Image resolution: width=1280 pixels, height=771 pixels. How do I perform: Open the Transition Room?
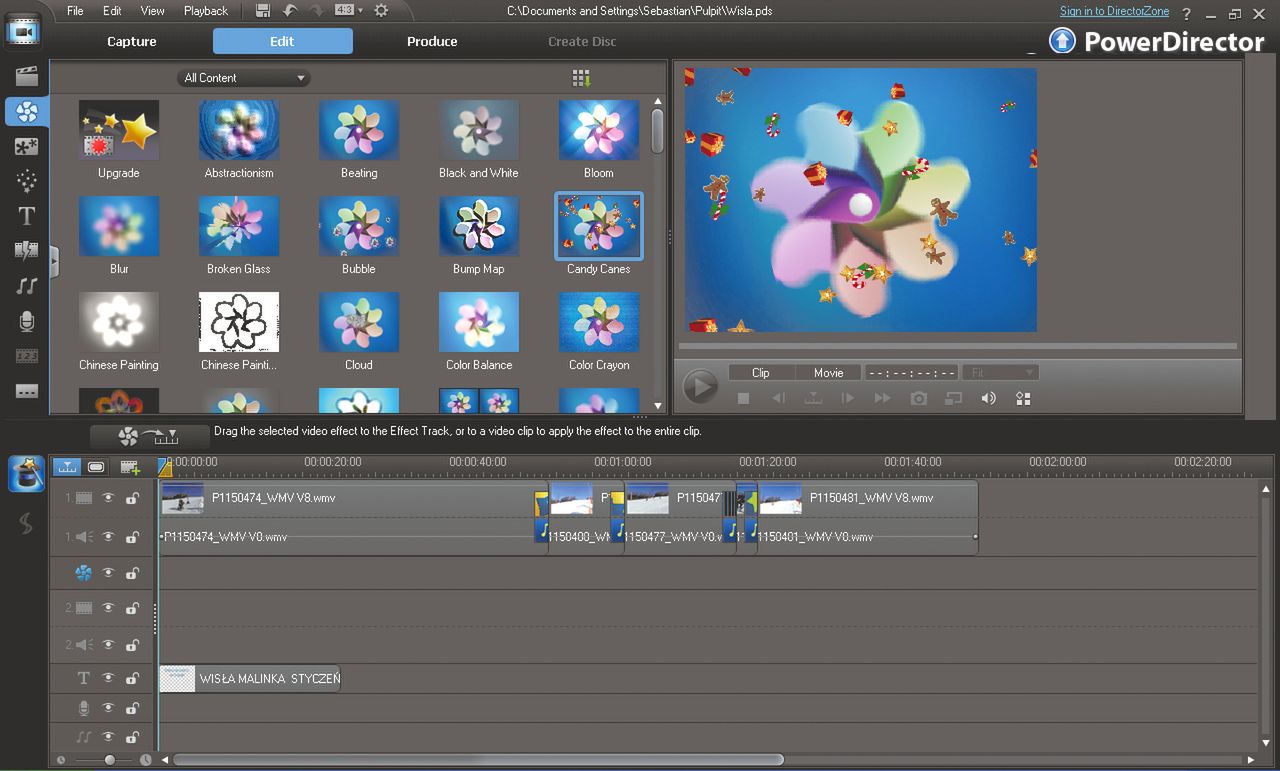26,251
